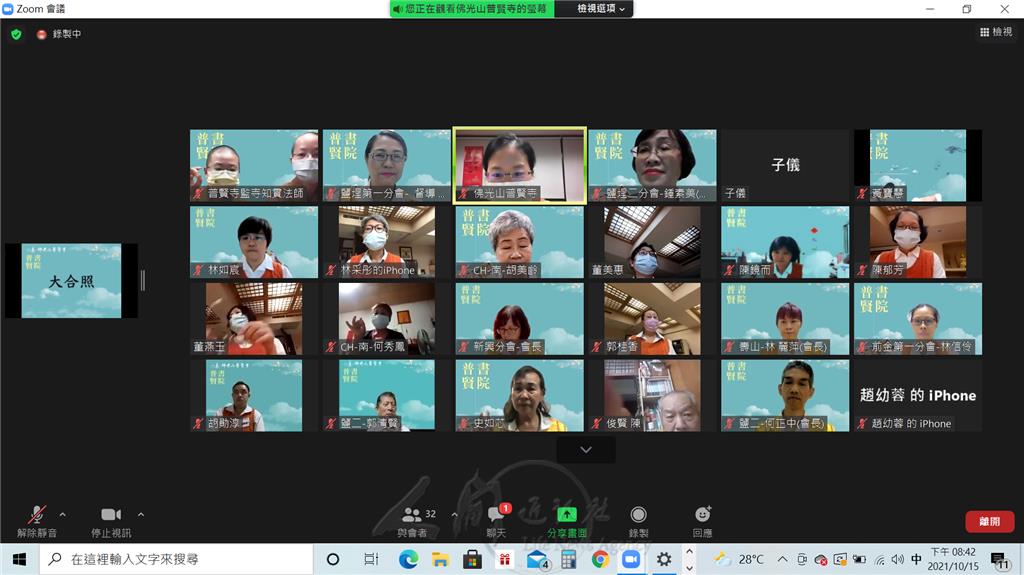Select participant tile 林如宸
This screenshot has height=575, width=1024.
point(254,242)
